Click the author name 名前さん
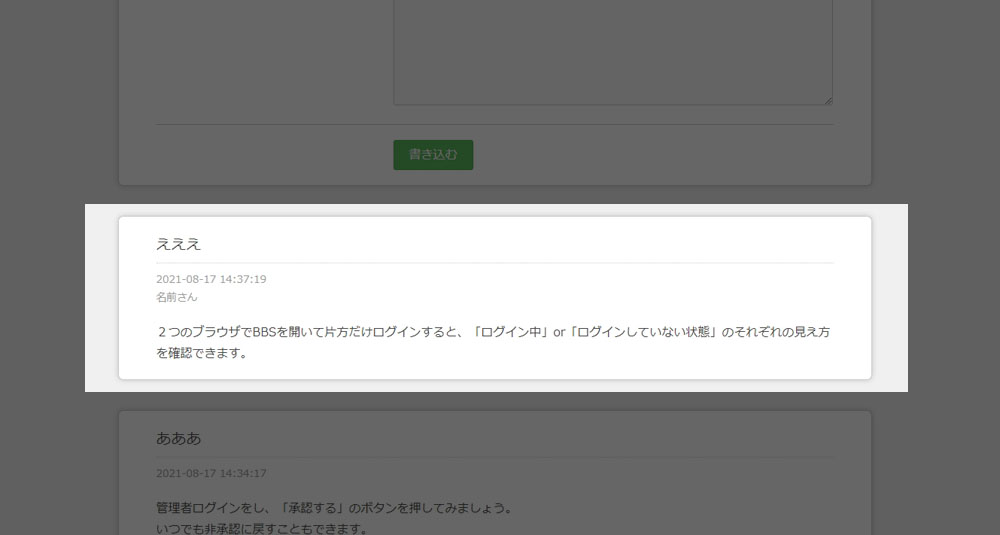The image size is (1000, 535). pos(177,297)
